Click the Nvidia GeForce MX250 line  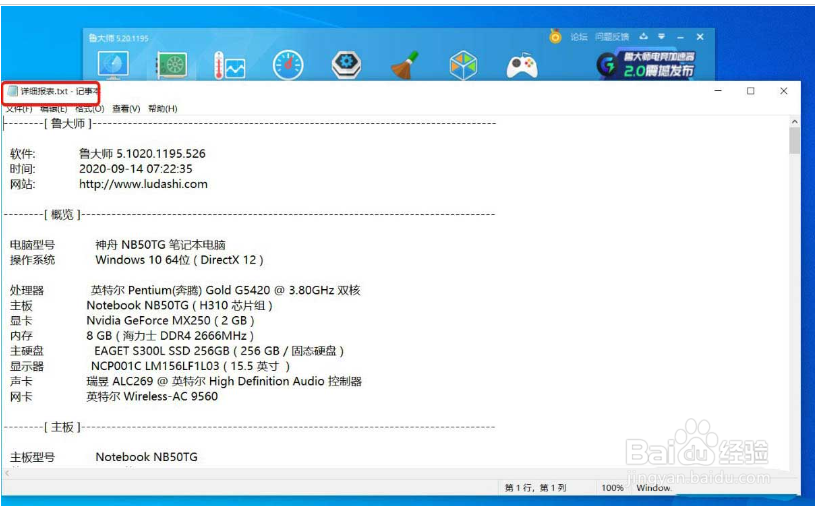(170, 321)
